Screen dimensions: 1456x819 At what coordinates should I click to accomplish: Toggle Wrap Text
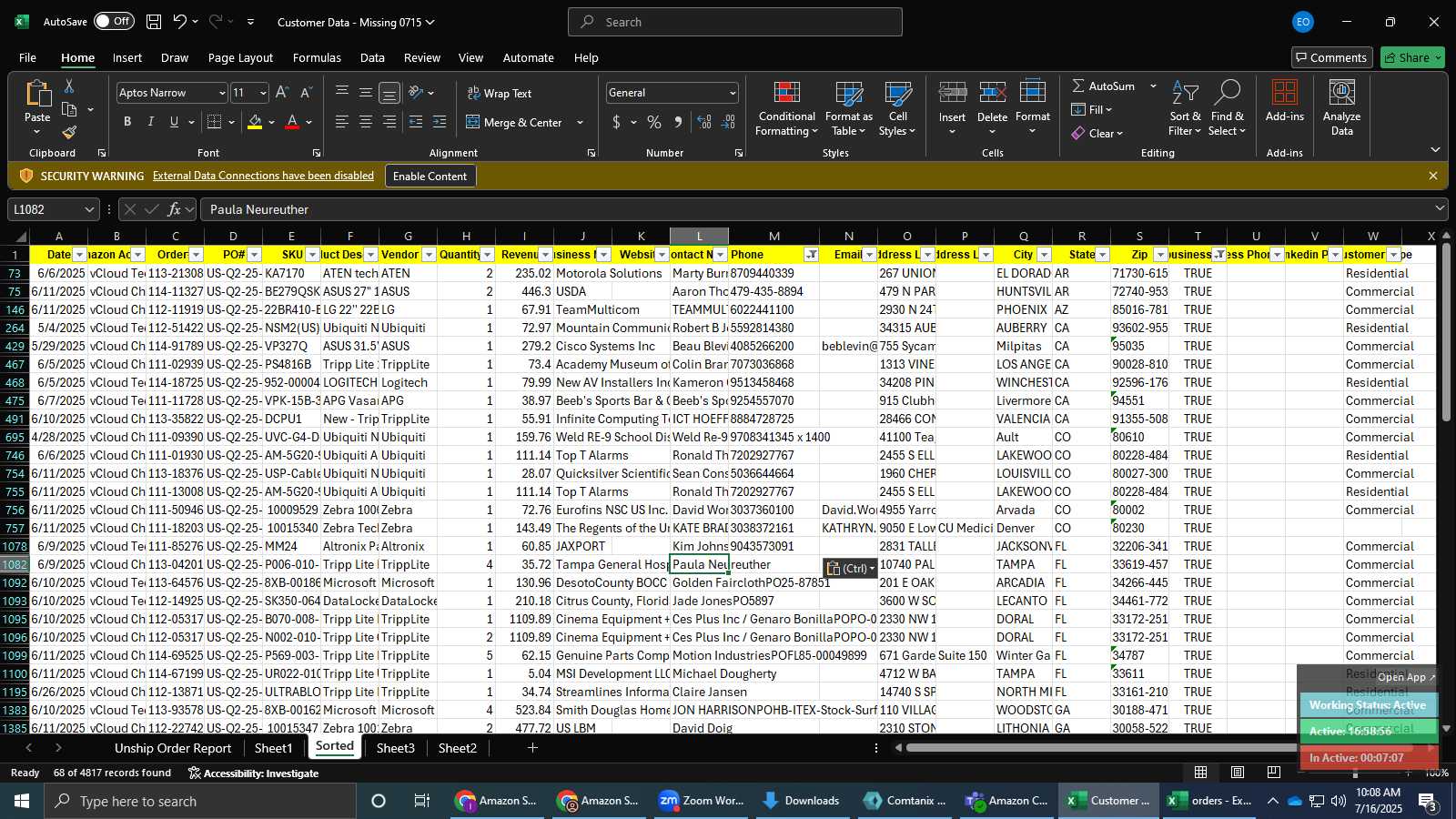500,93
